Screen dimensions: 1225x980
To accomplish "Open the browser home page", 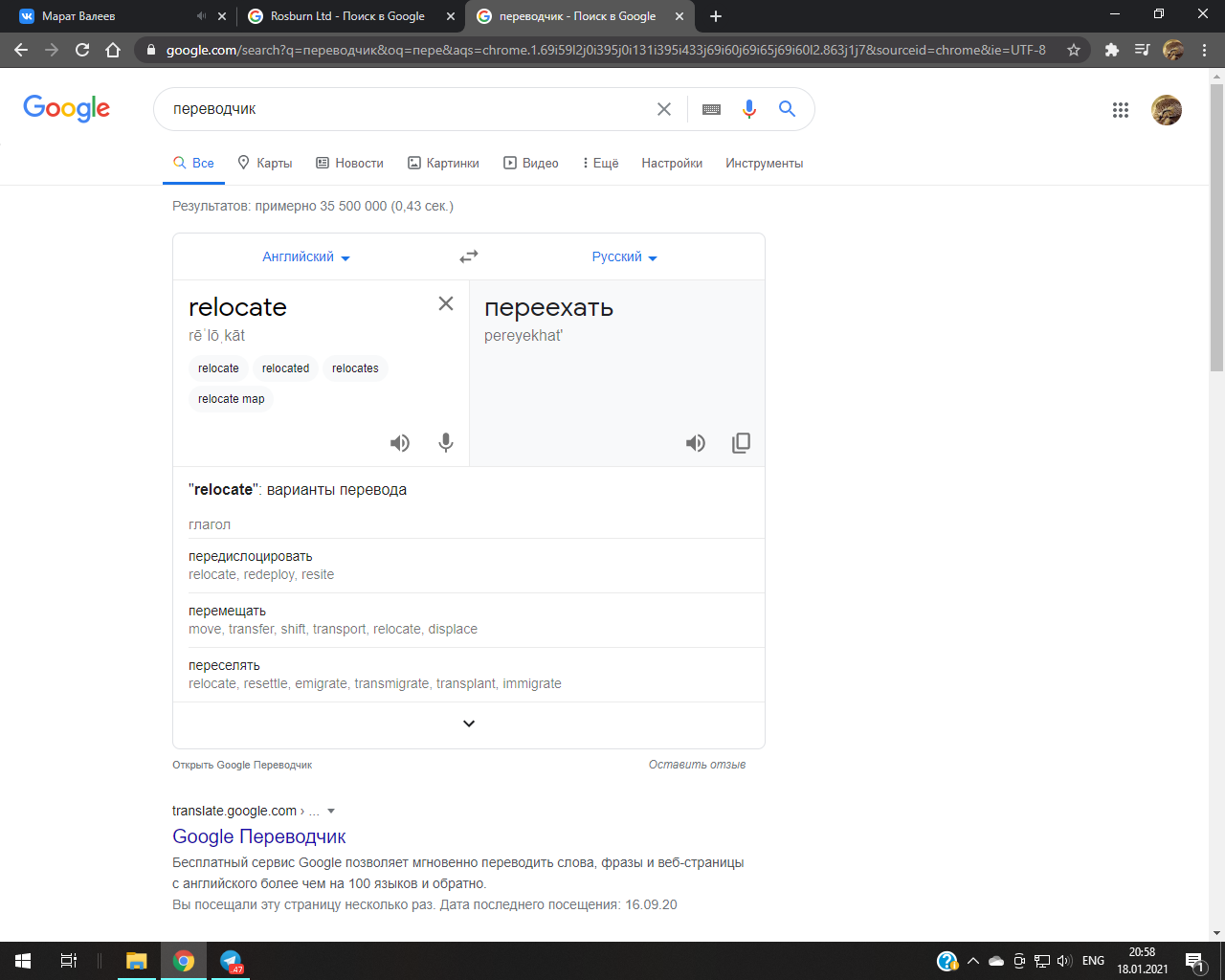I will [x=113, y=50].
